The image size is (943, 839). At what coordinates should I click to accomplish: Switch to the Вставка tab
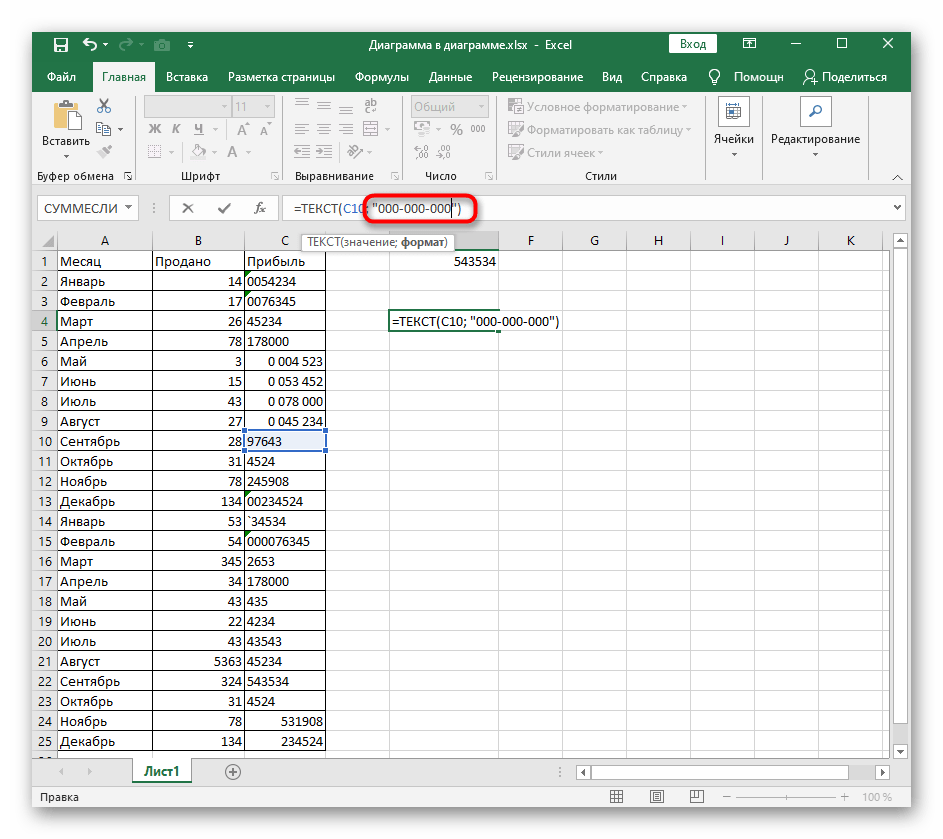coord(187,77)
